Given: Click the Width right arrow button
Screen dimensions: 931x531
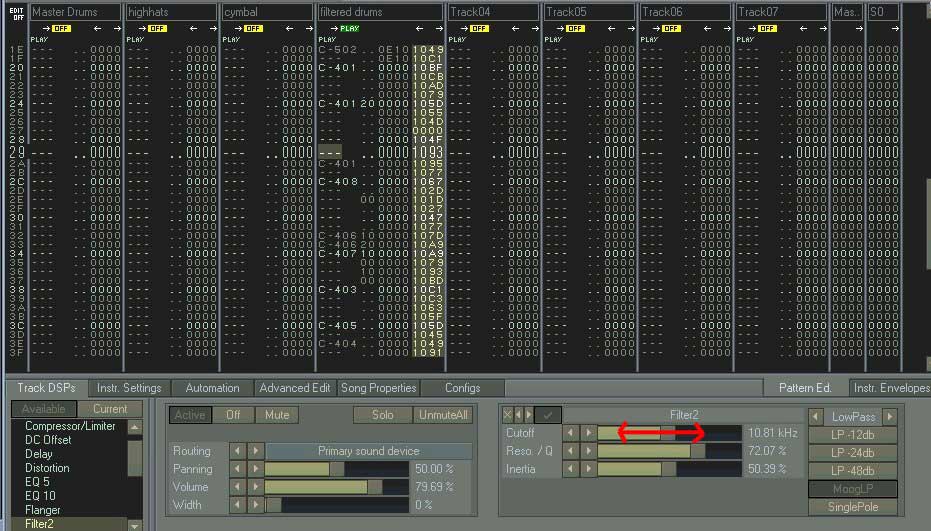Looking at the screenshot, I should 256,505.
